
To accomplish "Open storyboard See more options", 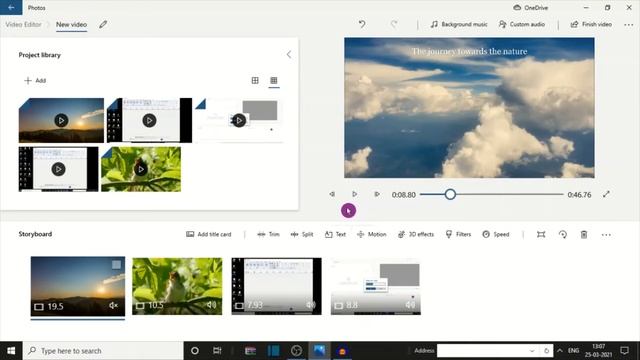I will click(x=606, y=235).
